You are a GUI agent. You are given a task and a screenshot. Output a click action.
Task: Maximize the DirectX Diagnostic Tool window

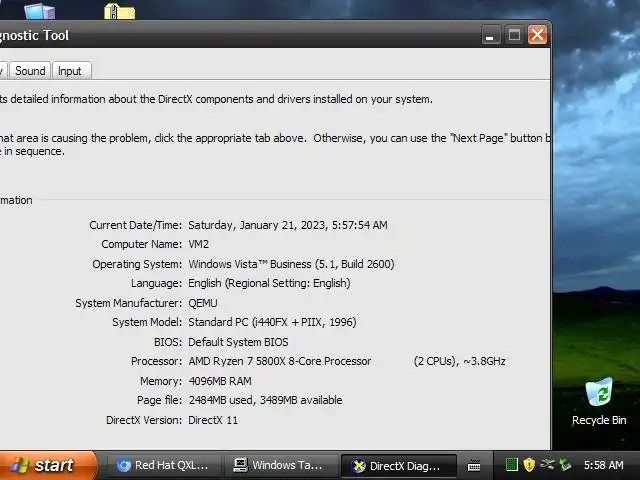514,35
